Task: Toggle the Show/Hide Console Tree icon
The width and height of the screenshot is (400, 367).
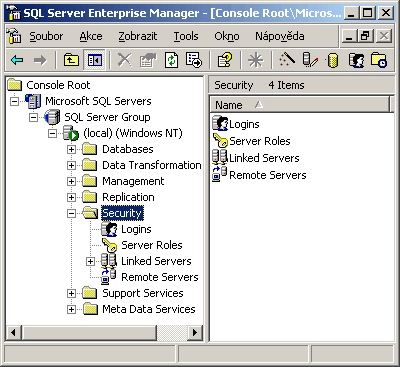Action: [x=94, y=60]
